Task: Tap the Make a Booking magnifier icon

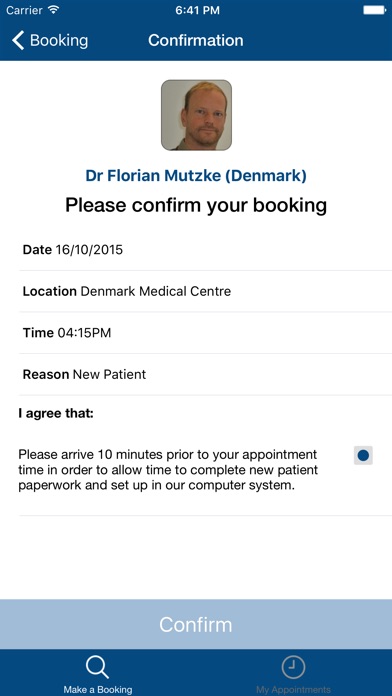Action: point(97,668)
